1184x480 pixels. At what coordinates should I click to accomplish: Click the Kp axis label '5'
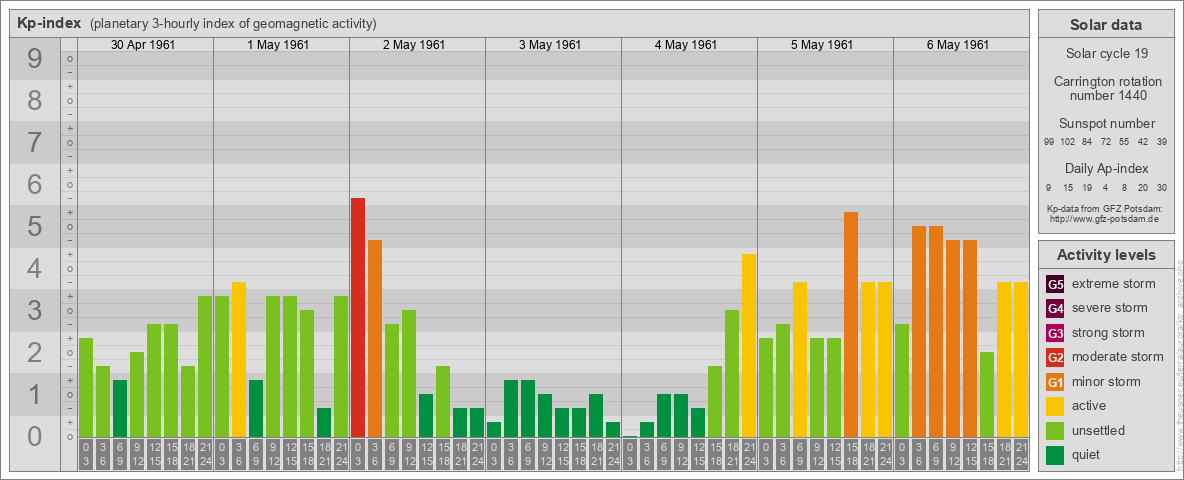35,226
